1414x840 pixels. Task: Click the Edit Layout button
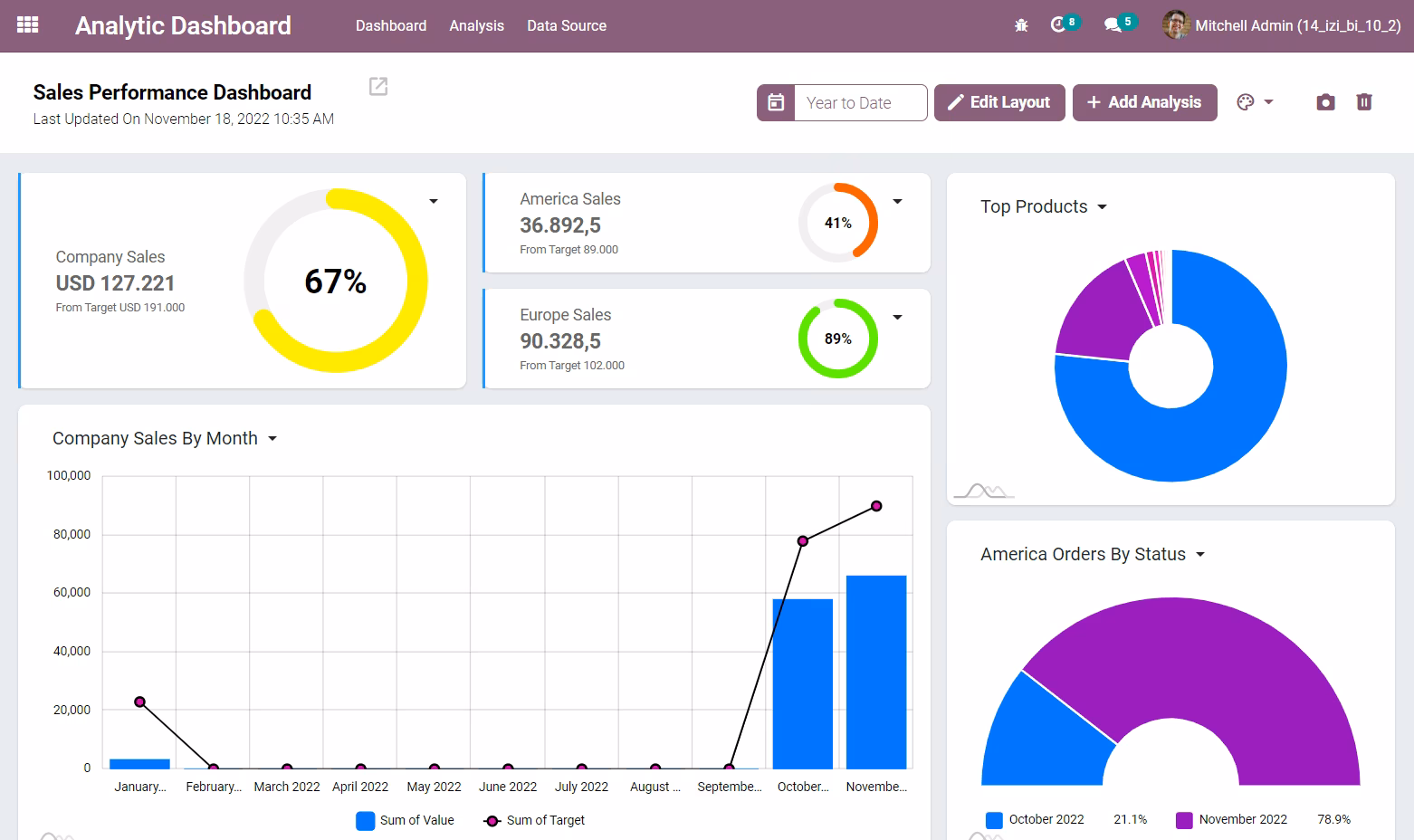click(999, 102)
